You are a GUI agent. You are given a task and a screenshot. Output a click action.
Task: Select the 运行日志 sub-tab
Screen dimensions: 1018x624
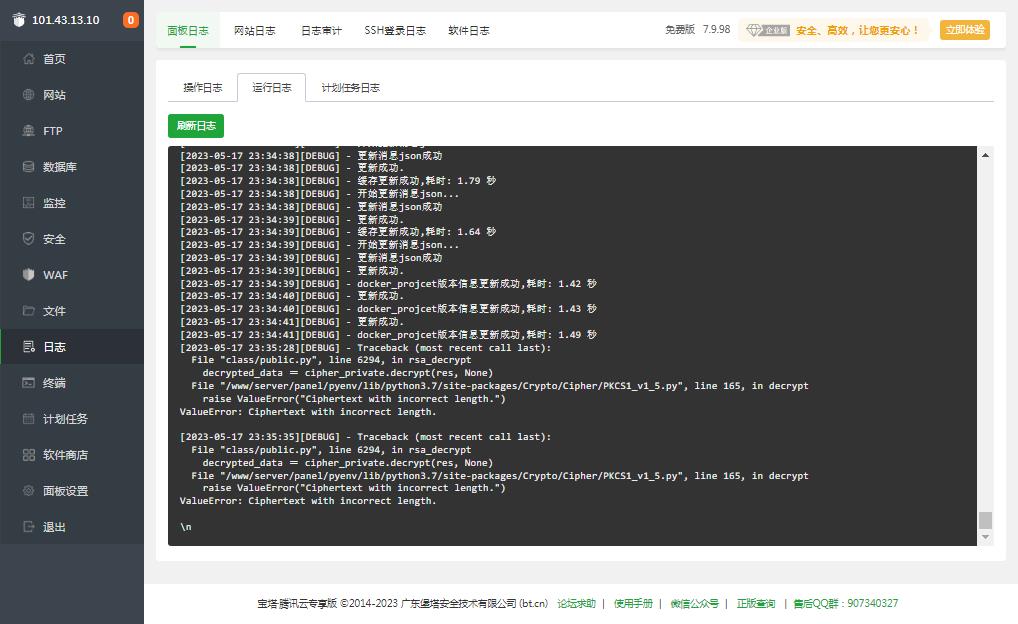tap(271, 88)
